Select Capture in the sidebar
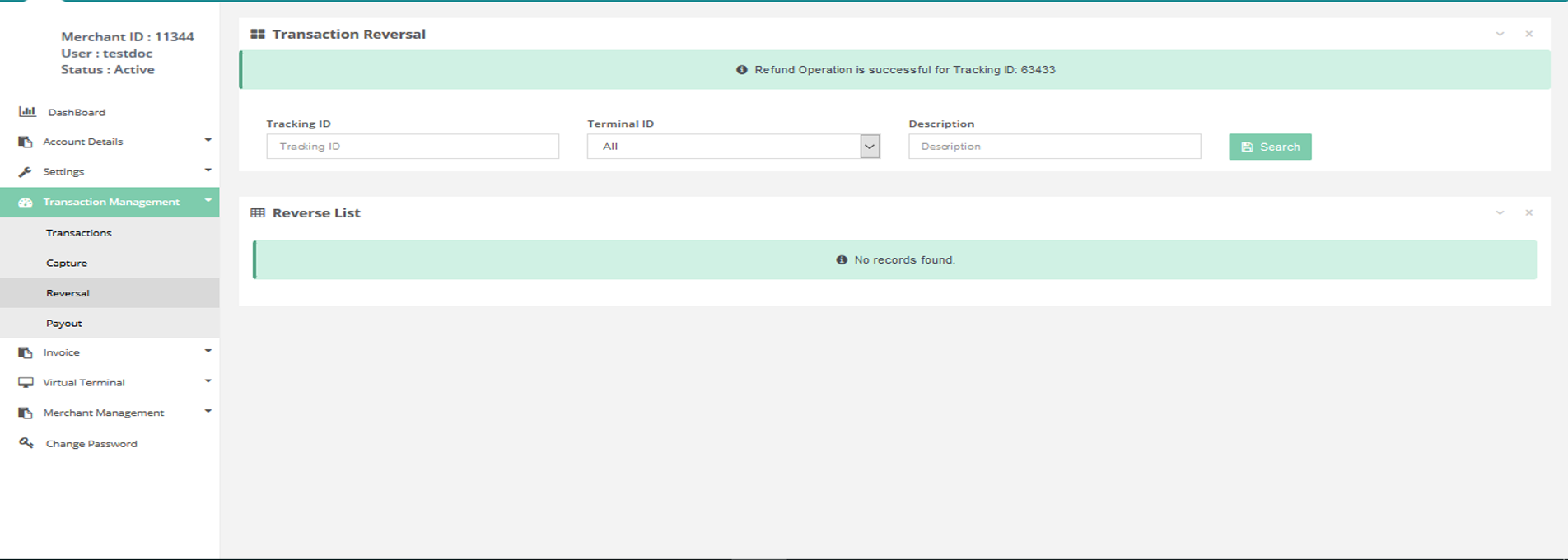1568x560 pixels. (67, 263)
